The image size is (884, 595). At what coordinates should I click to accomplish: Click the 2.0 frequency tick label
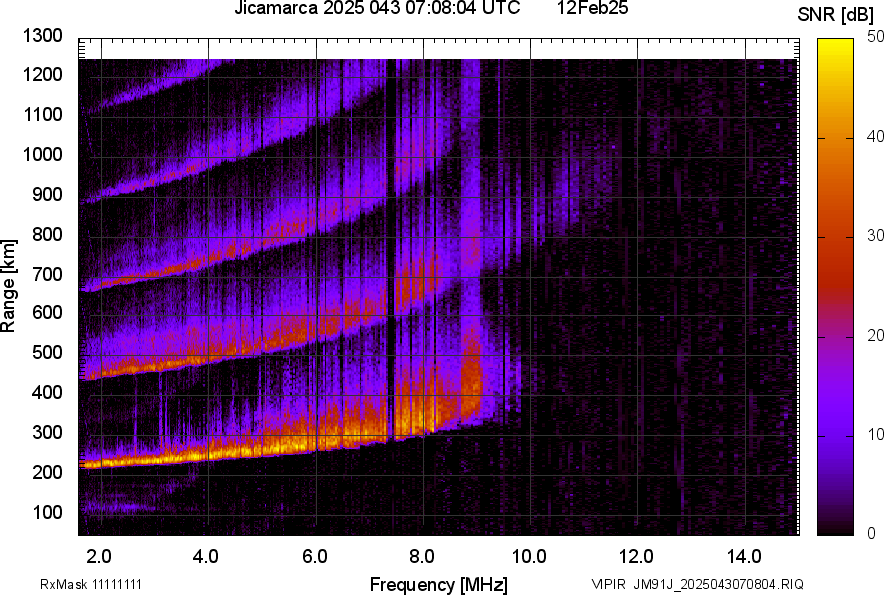(99, 556)
